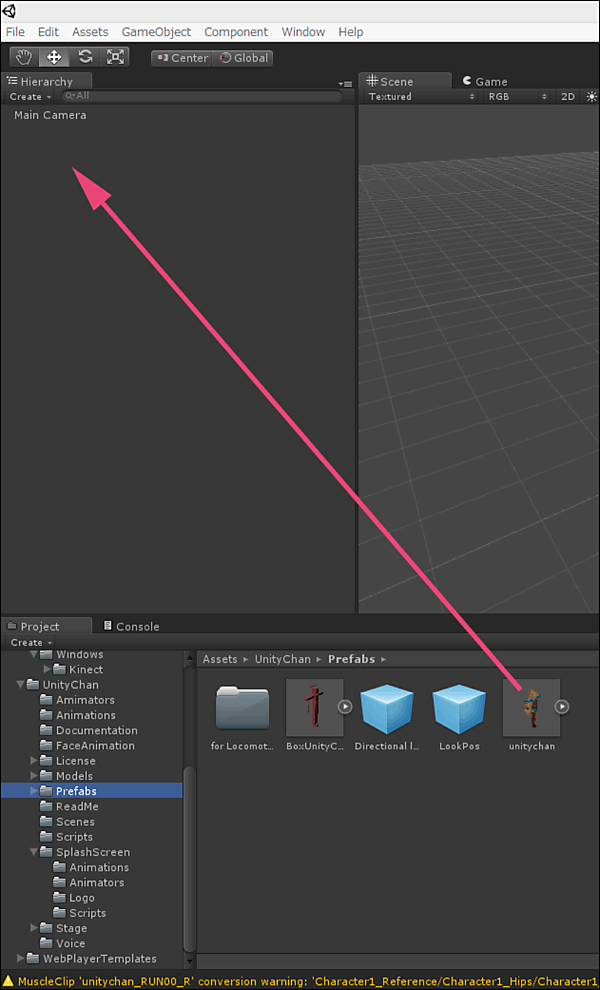
Task: Select the LookPos prefab cube icon
Action: tap(459, 708)
